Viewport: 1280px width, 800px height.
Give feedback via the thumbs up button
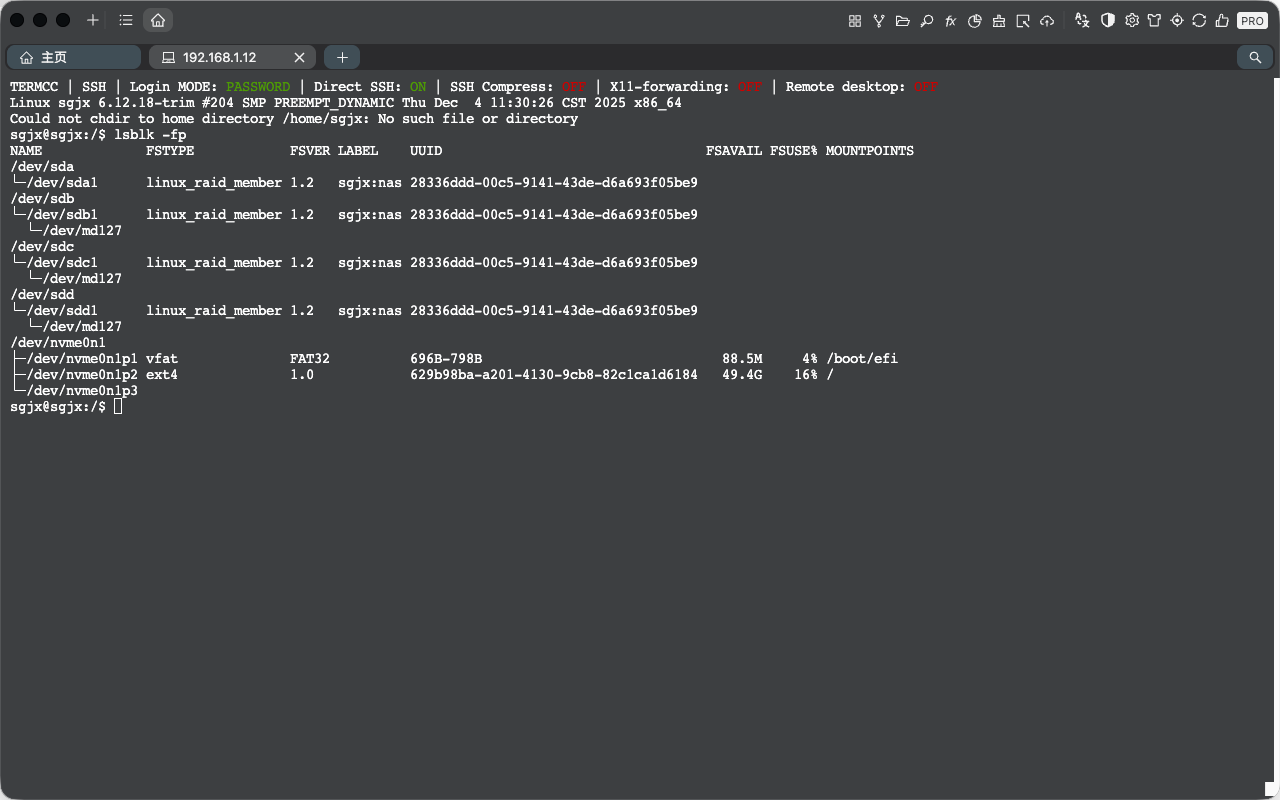click(1222, 20)
